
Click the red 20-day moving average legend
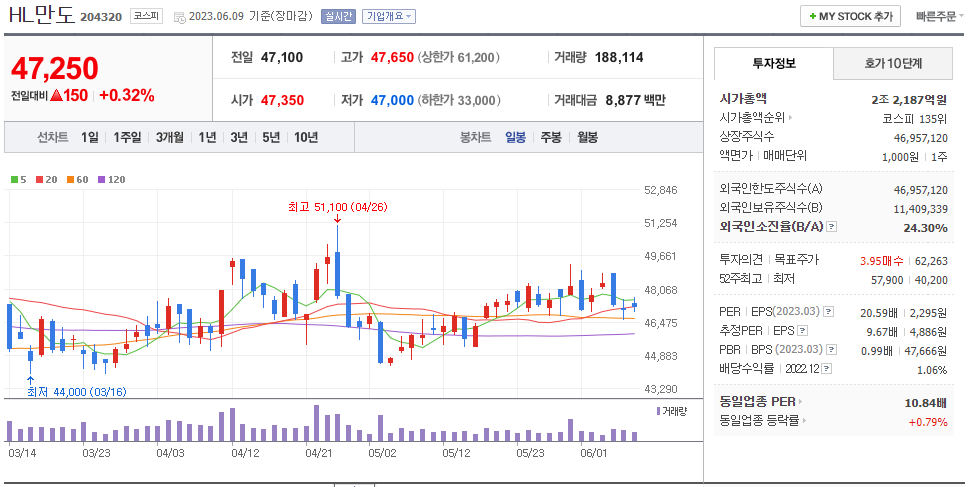pos(46,180)
